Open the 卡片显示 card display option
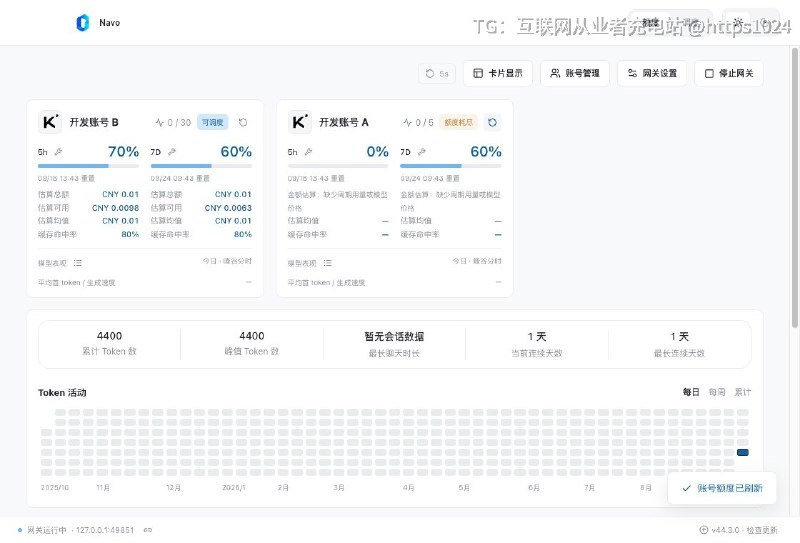Screen dimensions: 800x543 click(x=498, y=73)
